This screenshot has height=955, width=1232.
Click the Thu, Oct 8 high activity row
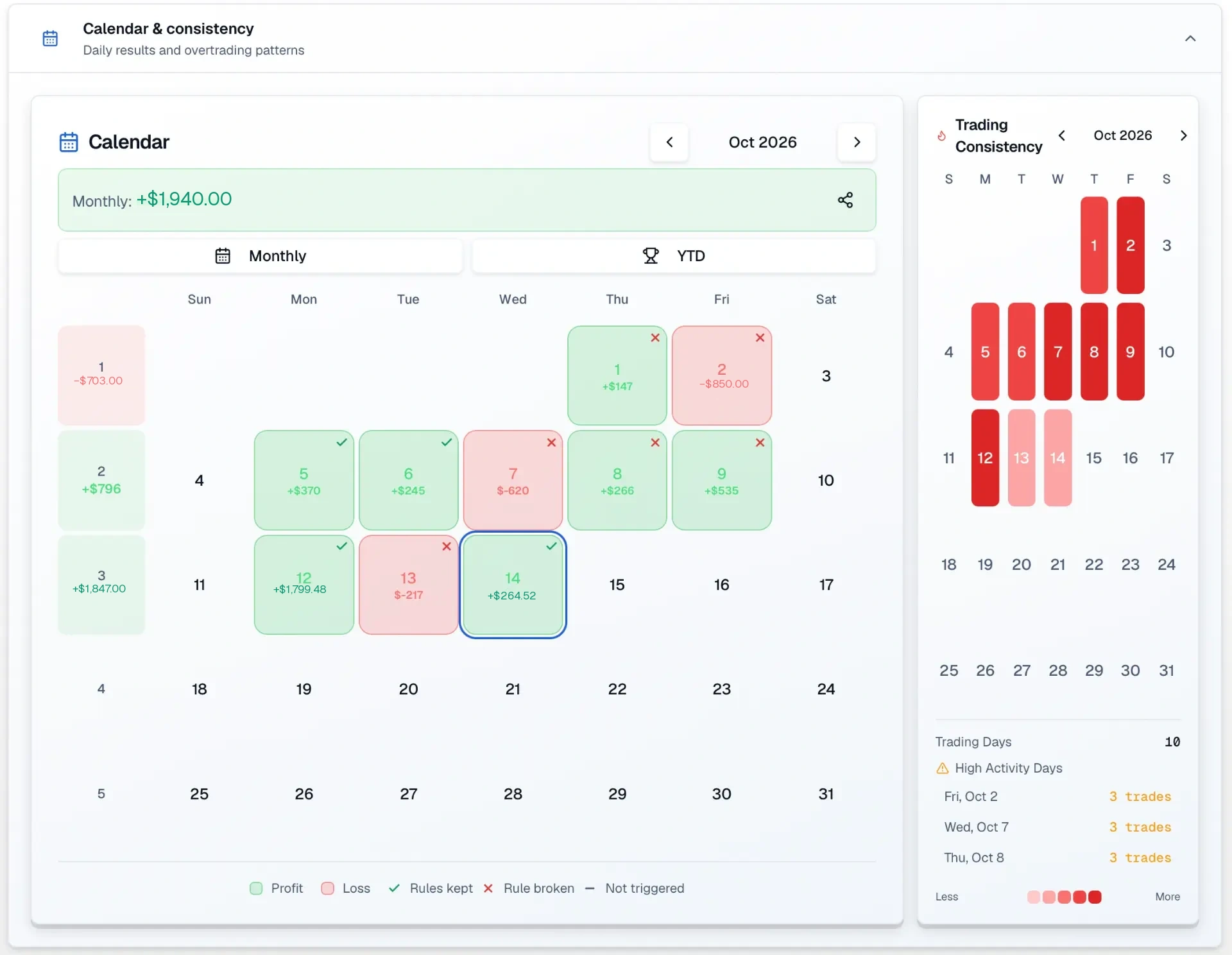(x=1057, y=858)
